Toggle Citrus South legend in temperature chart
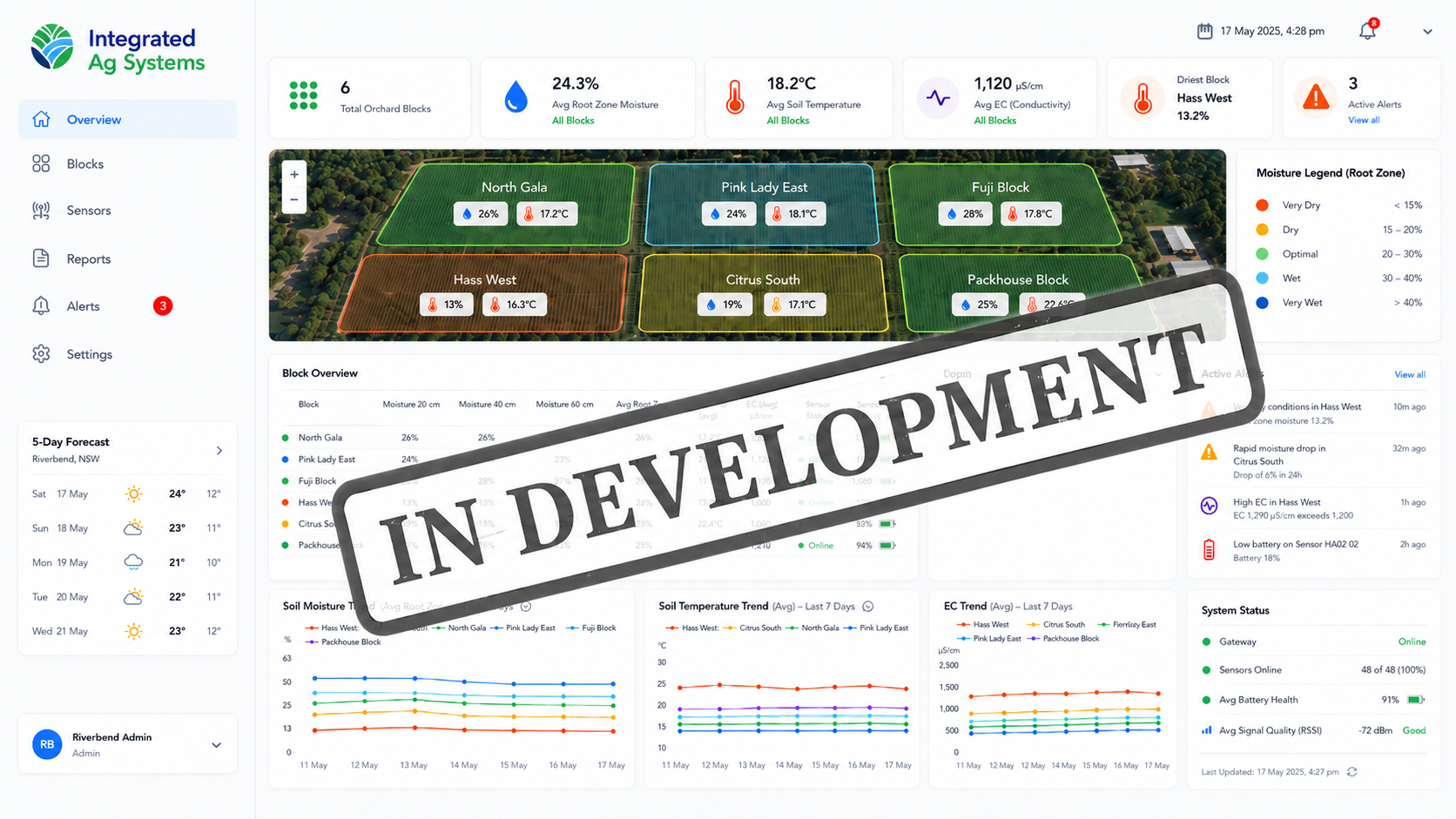The image size is (1456, 819). tap(752, 628)
